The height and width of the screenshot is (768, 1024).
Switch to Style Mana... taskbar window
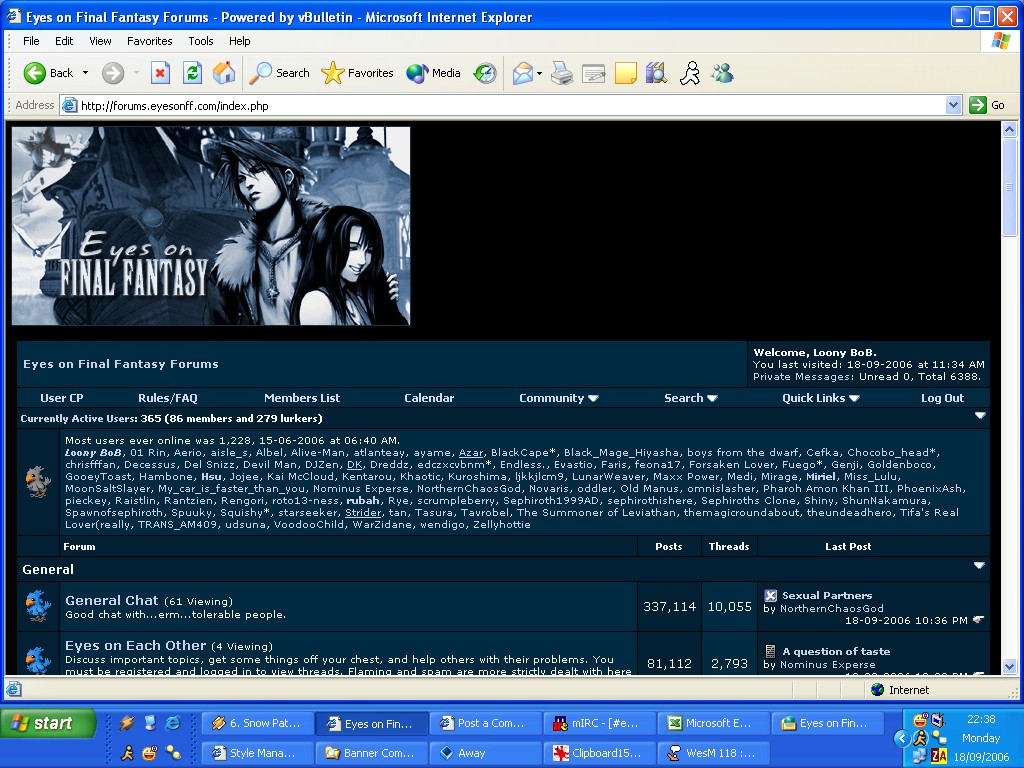pyautogui.click(x=257, y=753)
